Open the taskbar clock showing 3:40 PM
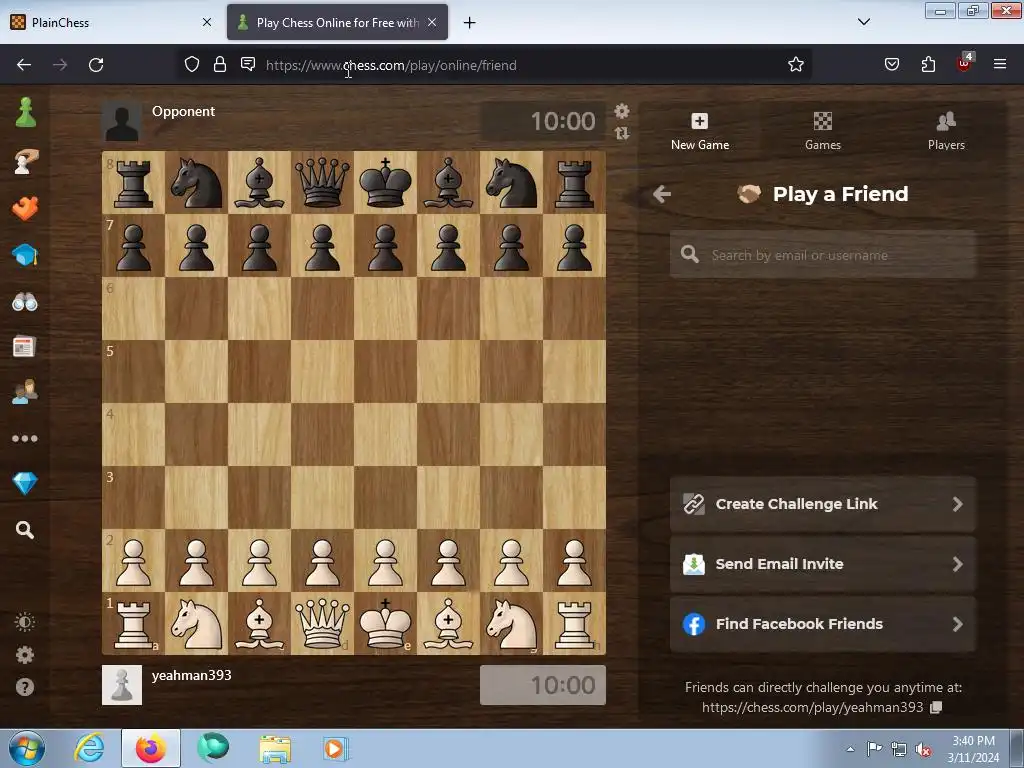The height and width of the screenshot is (768, 1024). tap(973, 749)
